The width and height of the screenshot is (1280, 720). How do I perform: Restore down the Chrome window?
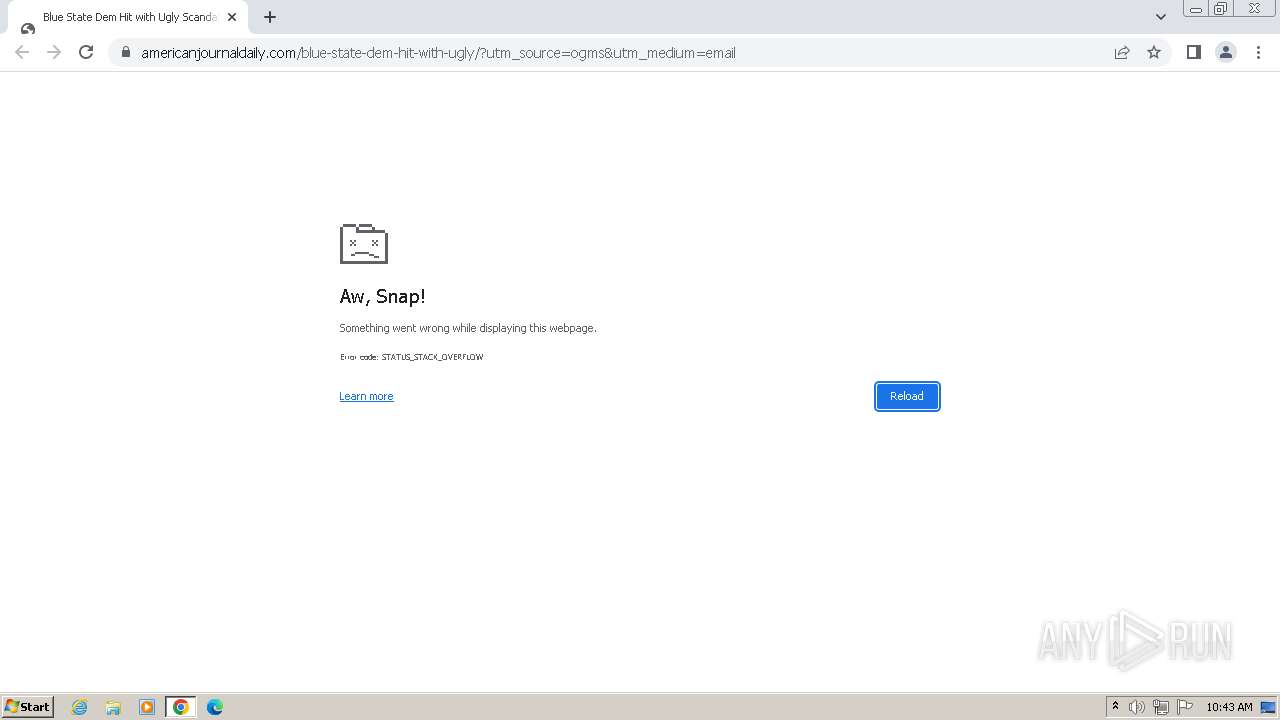click(x=1221, y=9)
